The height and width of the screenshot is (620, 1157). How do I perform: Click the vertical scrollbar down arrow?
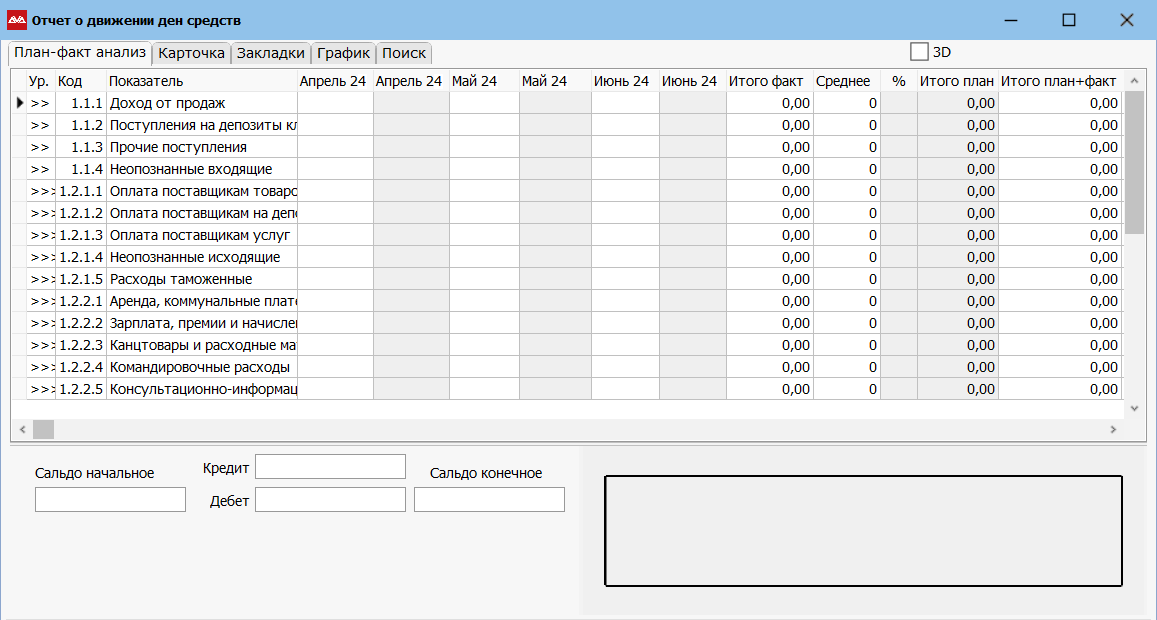pyautogui.click(x=1134, y=409)
